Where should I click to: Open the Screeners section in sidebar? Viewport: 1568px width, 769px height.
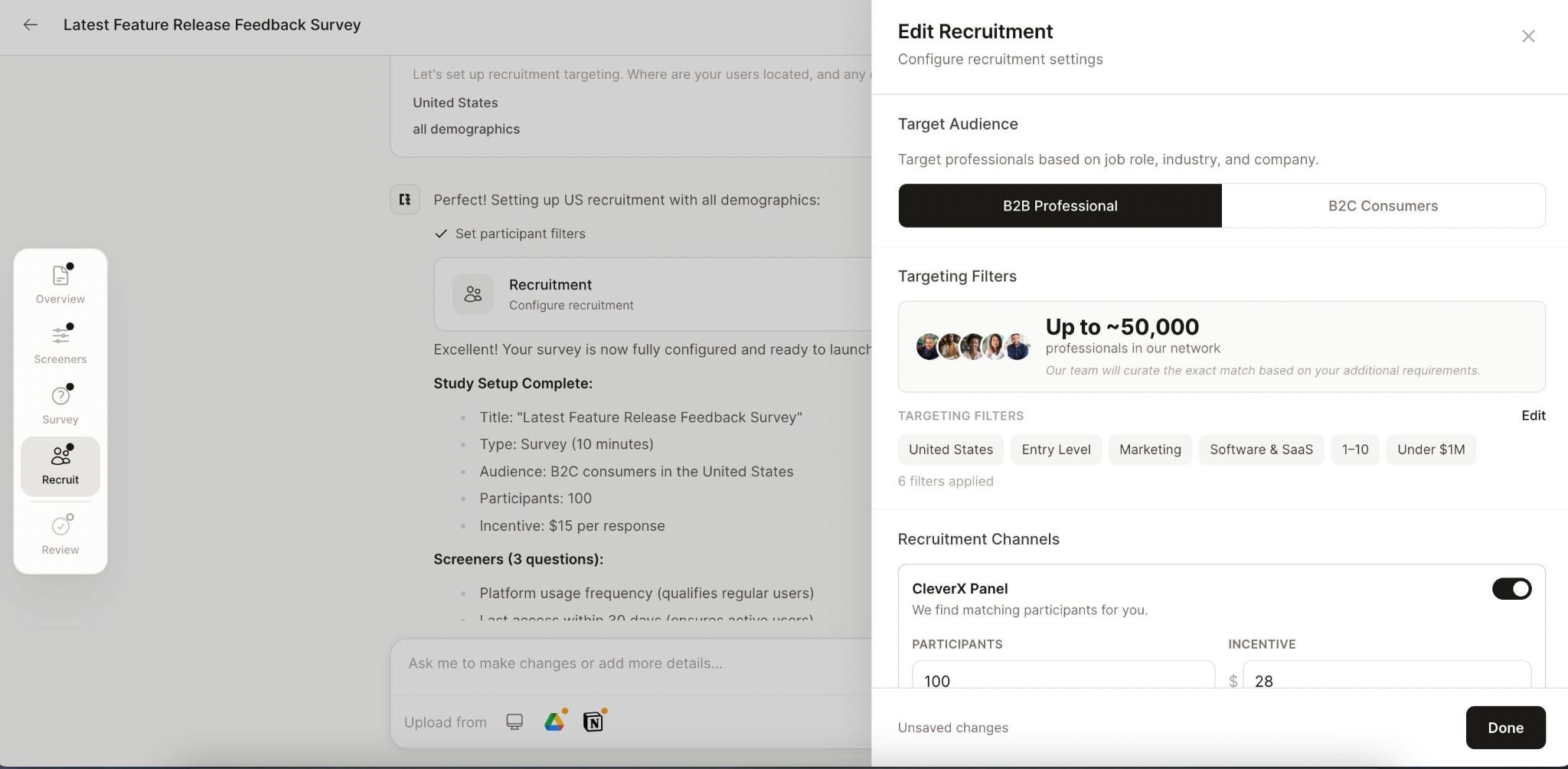(x=60, y=345)
